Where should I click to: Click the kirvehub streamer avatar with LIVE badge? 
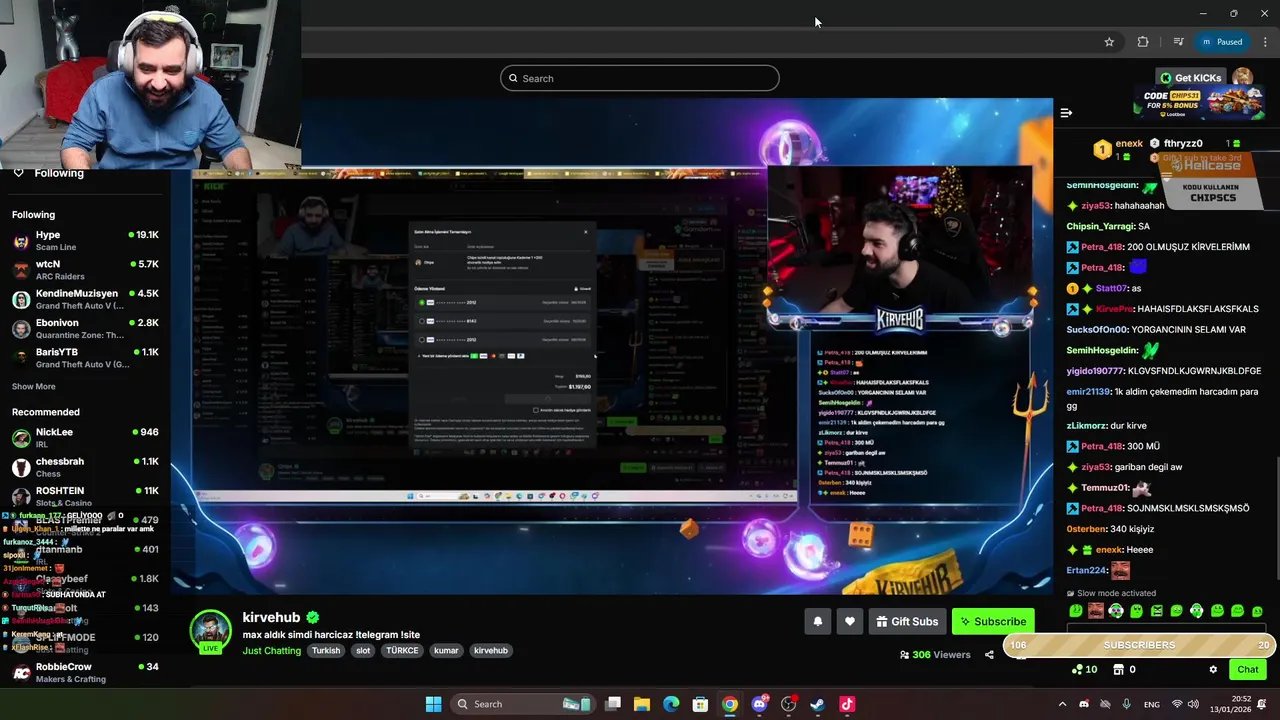[210, 631]
